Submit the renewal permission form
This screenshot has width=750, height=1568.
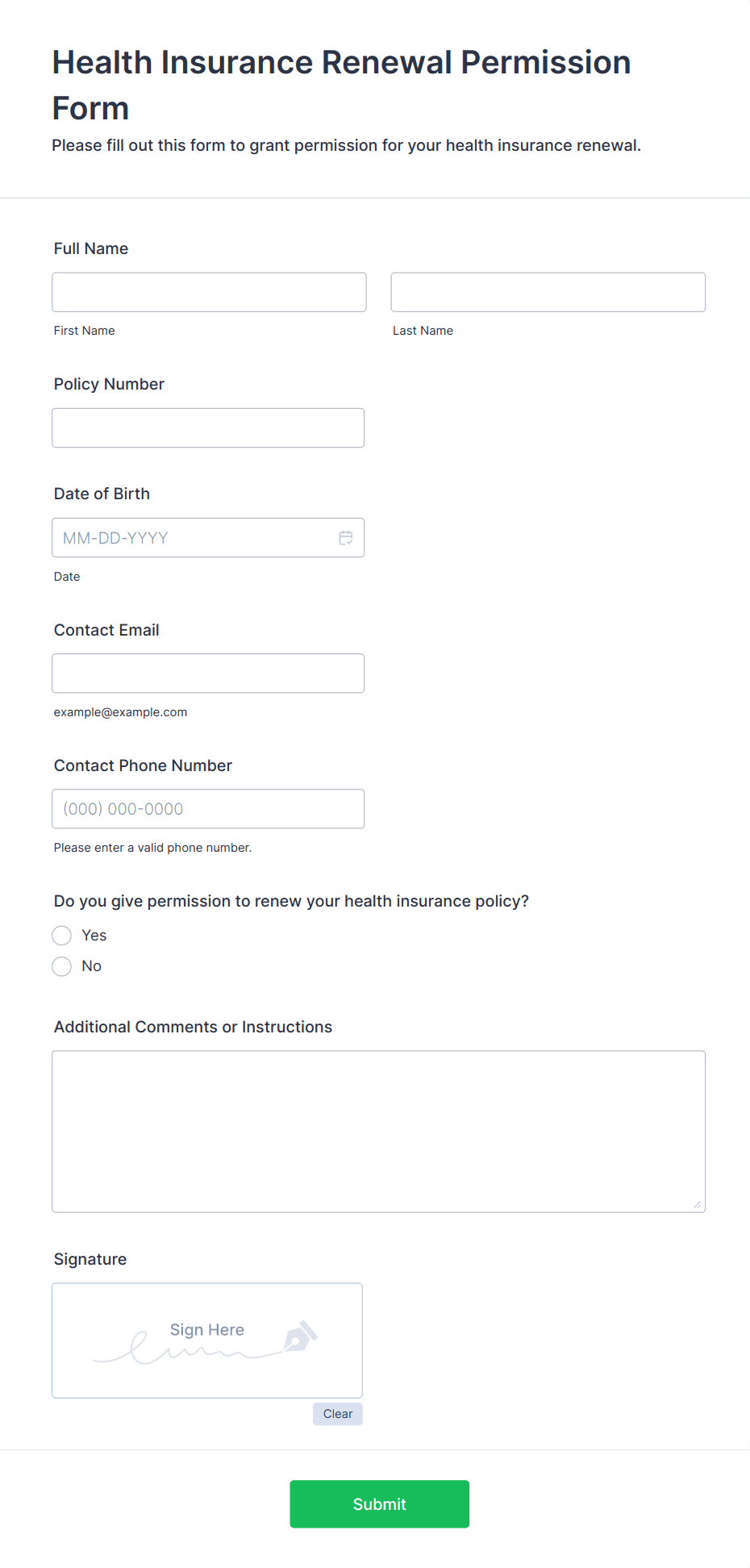click(x=379, y=1503)
